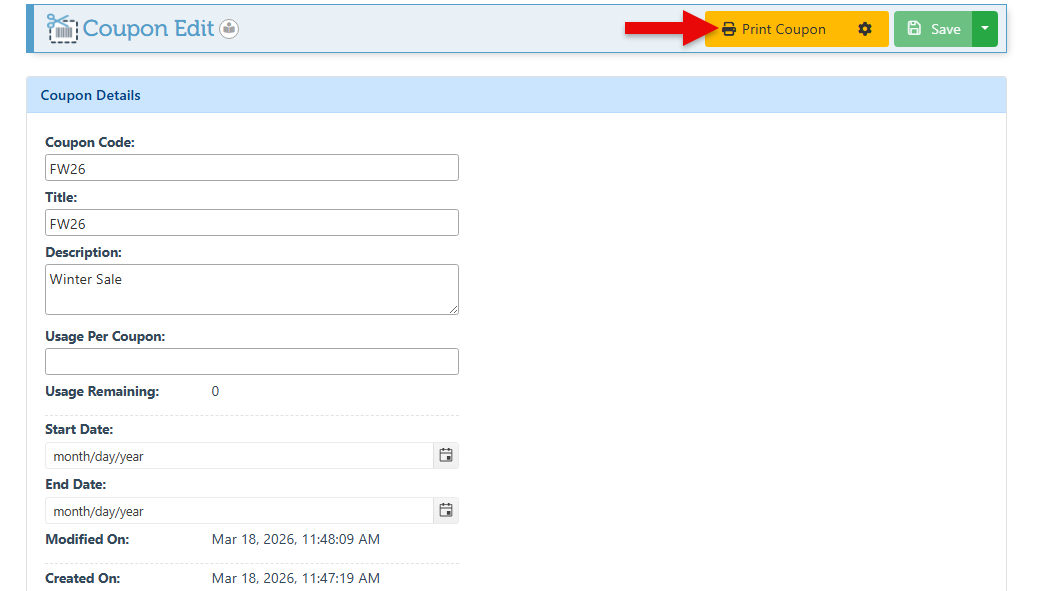Image resolution: width=1044 pixels, height=591 pixels.
Task: Click into the Title input field
Action: coord(251,223)
